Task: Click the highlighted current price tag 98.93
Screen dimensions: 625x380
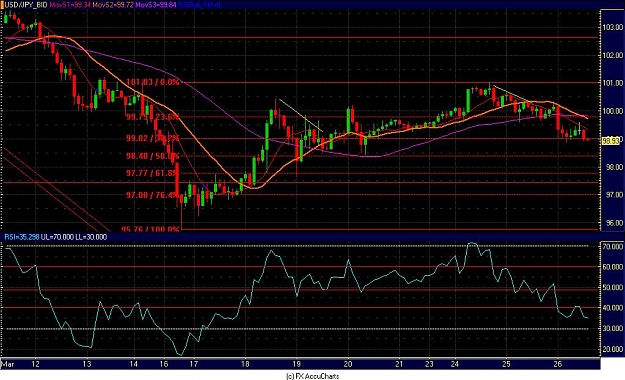Action: click(611, 141)
